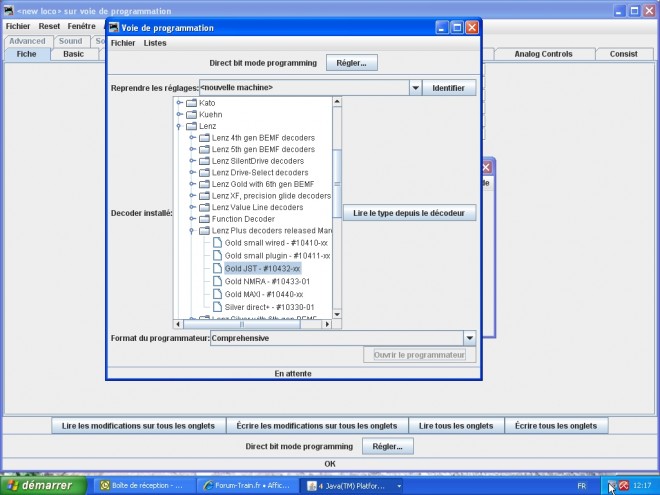Open the Format du programmateur dropdown arrow

click(470, 338)
